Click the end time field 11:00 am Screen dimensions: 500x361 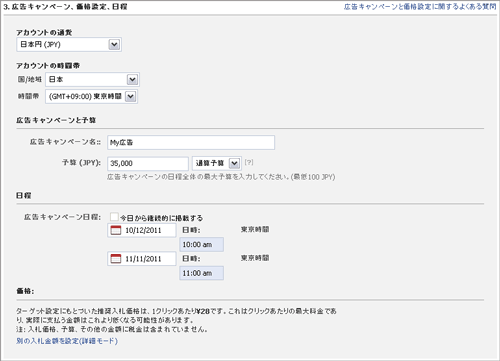coord(201,273)
